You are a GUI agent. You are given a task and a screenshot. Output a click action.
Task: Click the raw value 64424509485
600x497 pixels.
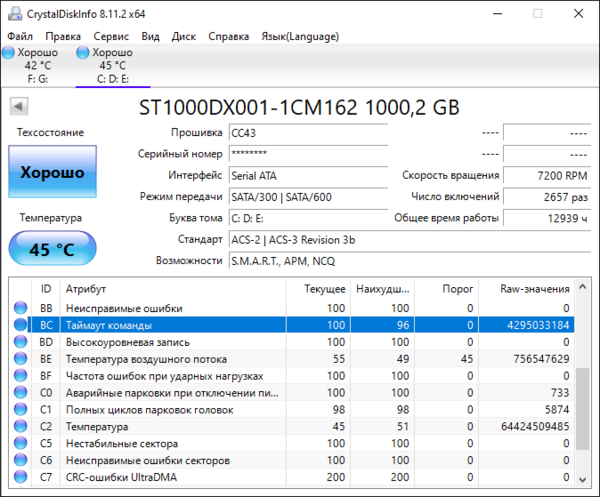tap(535, 426)
